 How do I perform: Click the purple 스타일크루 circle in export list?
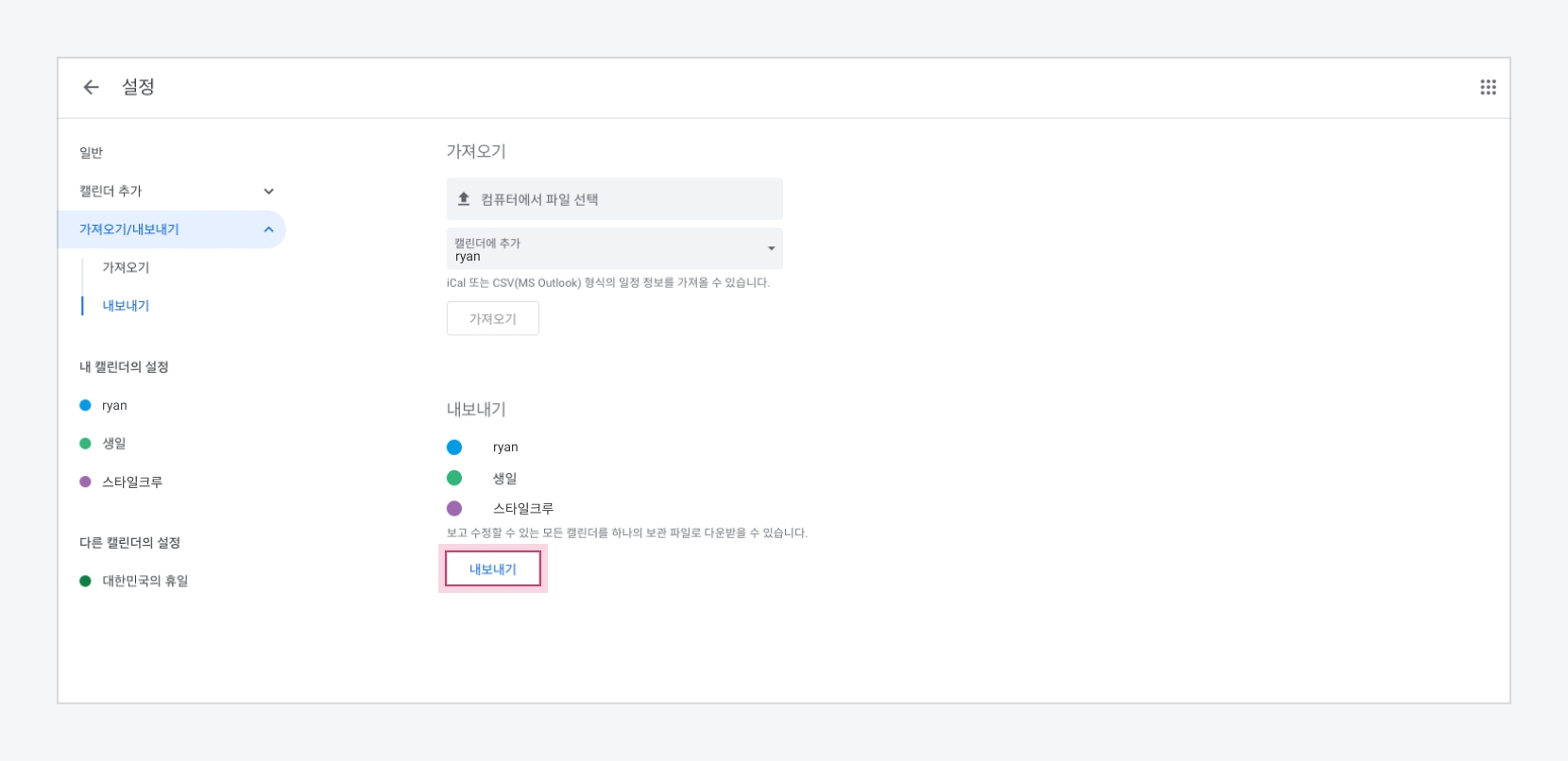(x=454, y=508)
